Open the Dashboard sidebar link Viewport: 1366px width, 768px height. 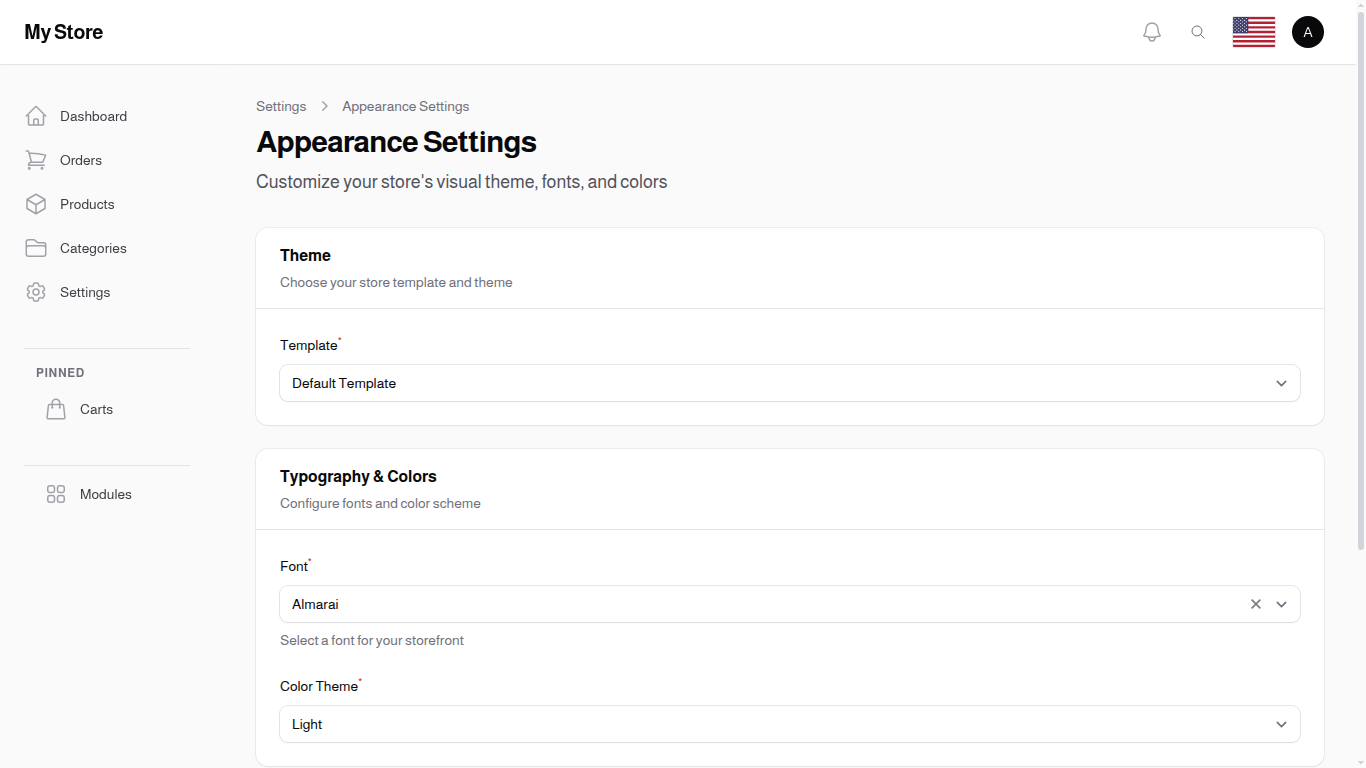point(93,115)
